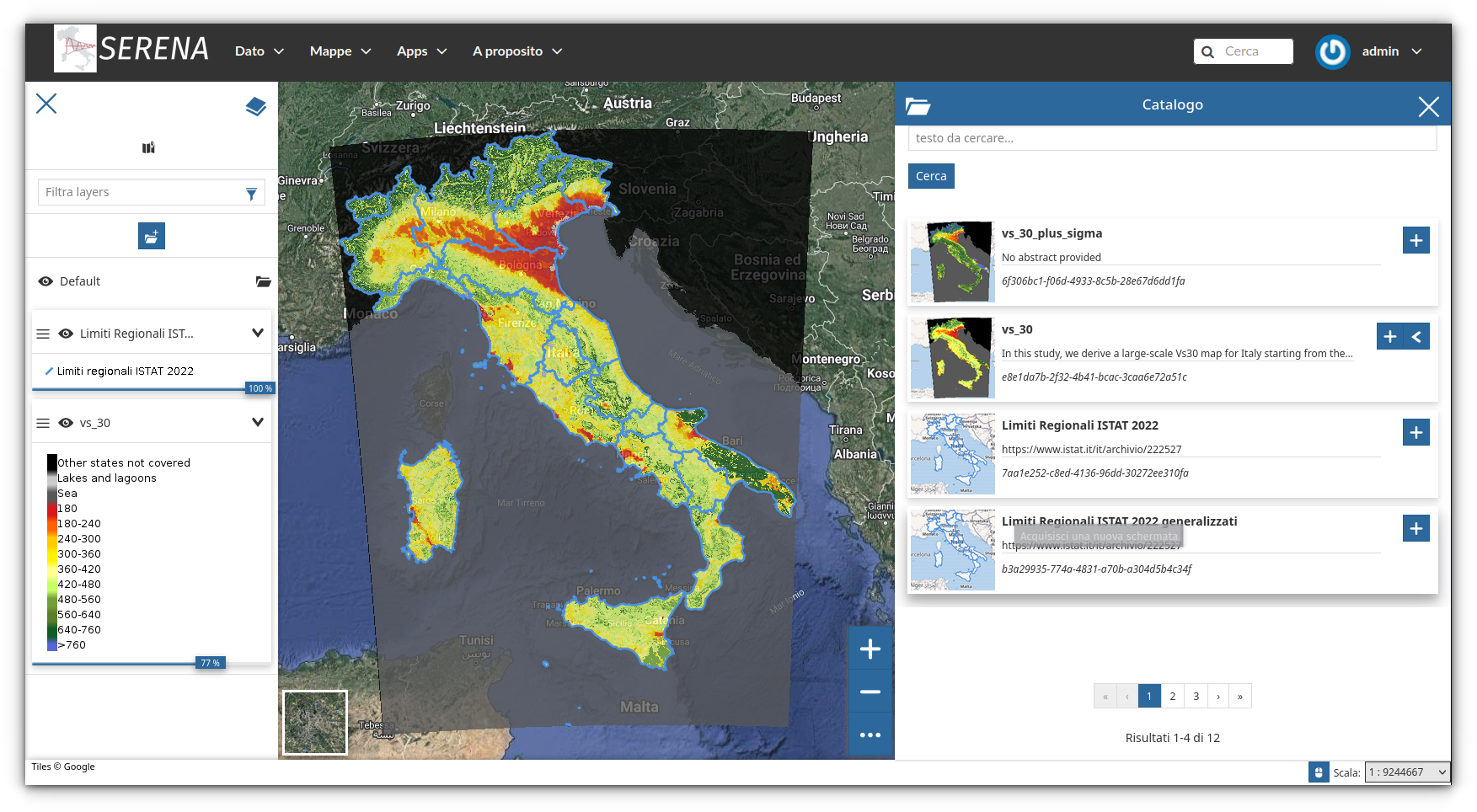Open the Scala scale dropdown
Viewport: 1477px width, 812px height.
pyautogui.click(x=1407, y=772)
